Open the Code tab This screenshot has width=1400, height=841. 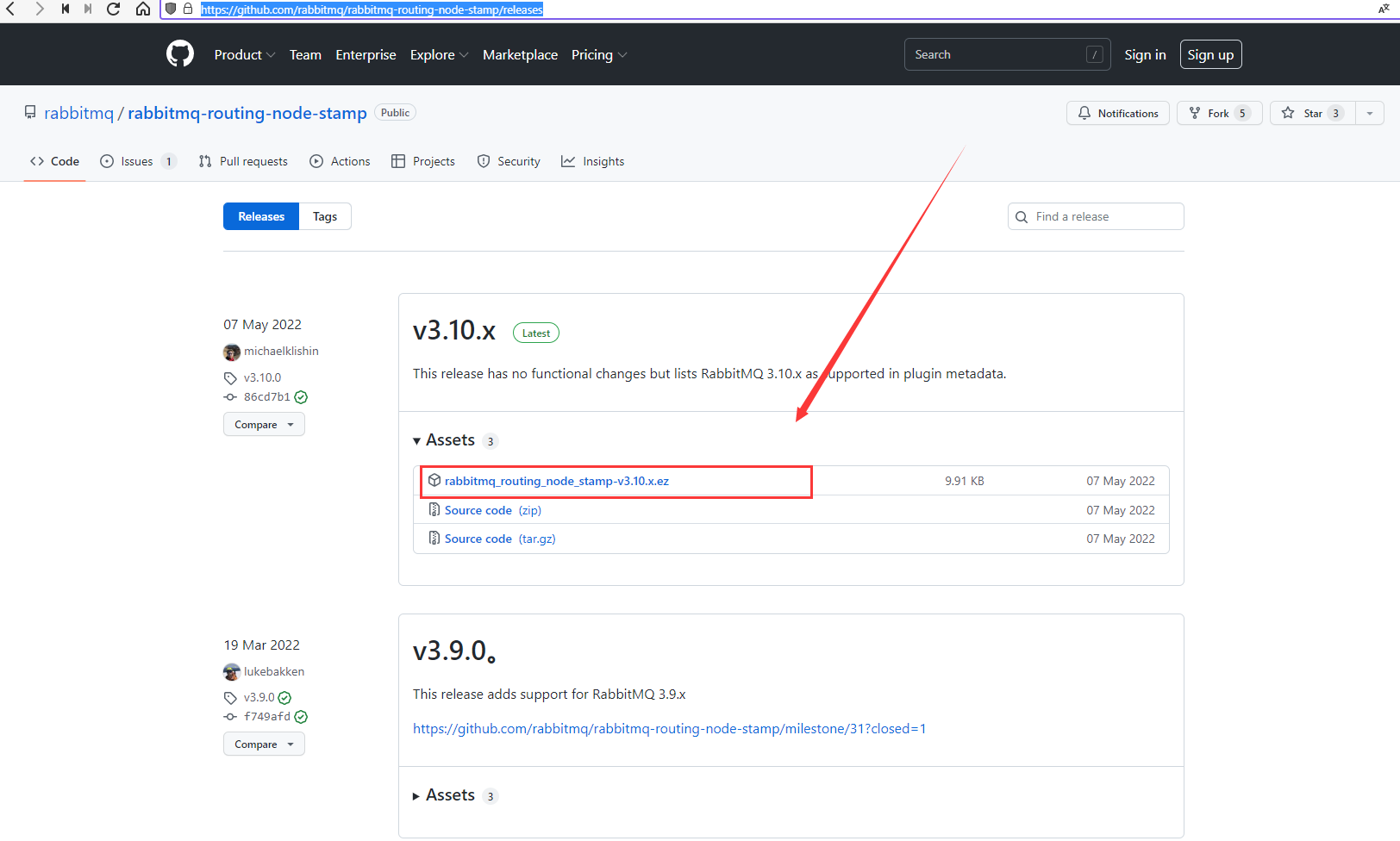[54, 161]
